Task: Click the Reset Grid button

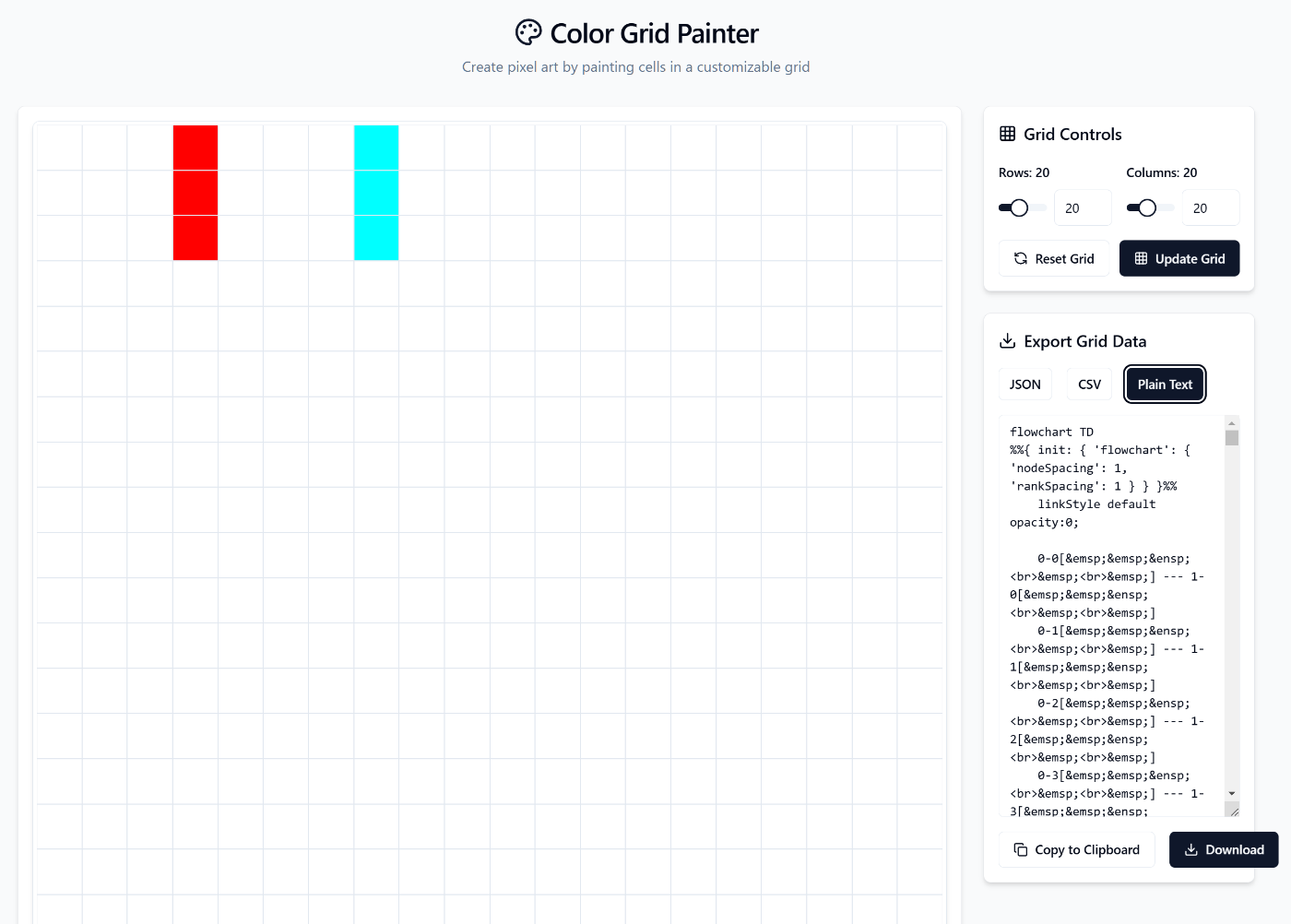Action: [x=1054, y=258]
